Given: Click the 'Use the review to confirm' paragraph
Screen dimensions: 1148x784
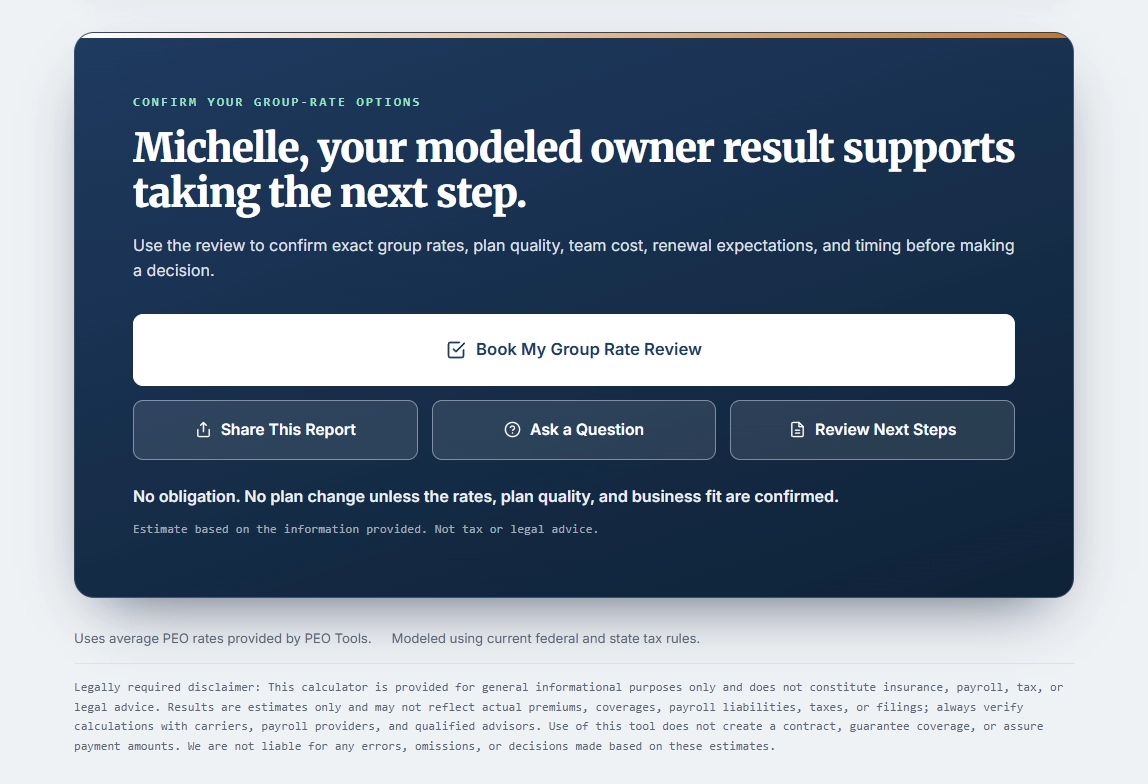Looking at the screenshot, I should pos(574,258).
